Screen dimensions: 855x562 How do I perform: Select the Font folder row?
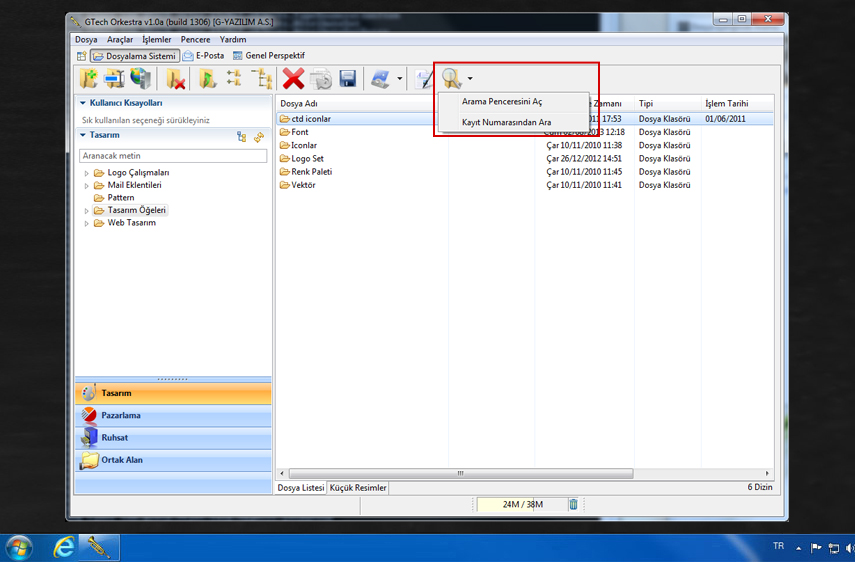pyautogui.click(x=525, y=132)
